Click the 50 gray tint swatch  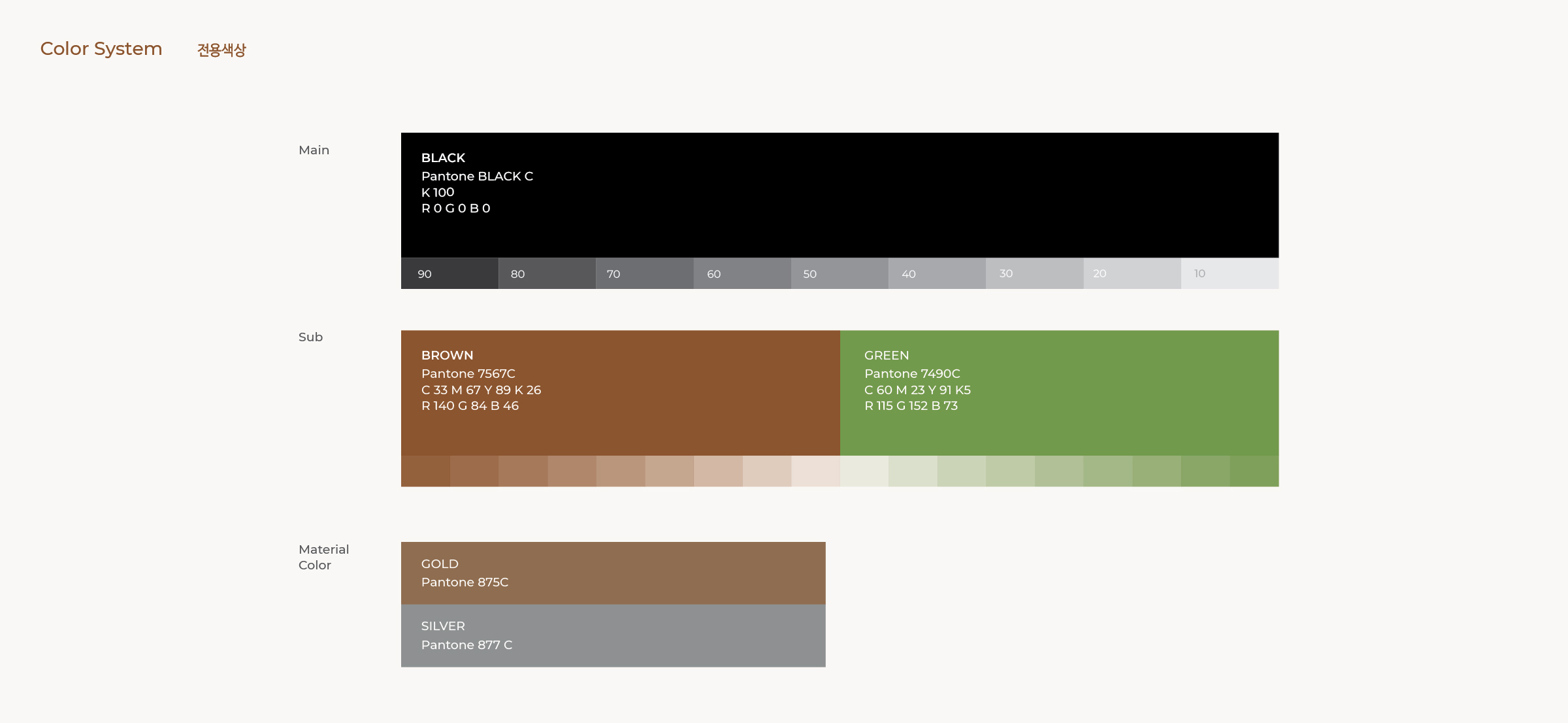(x=840, y=273)
